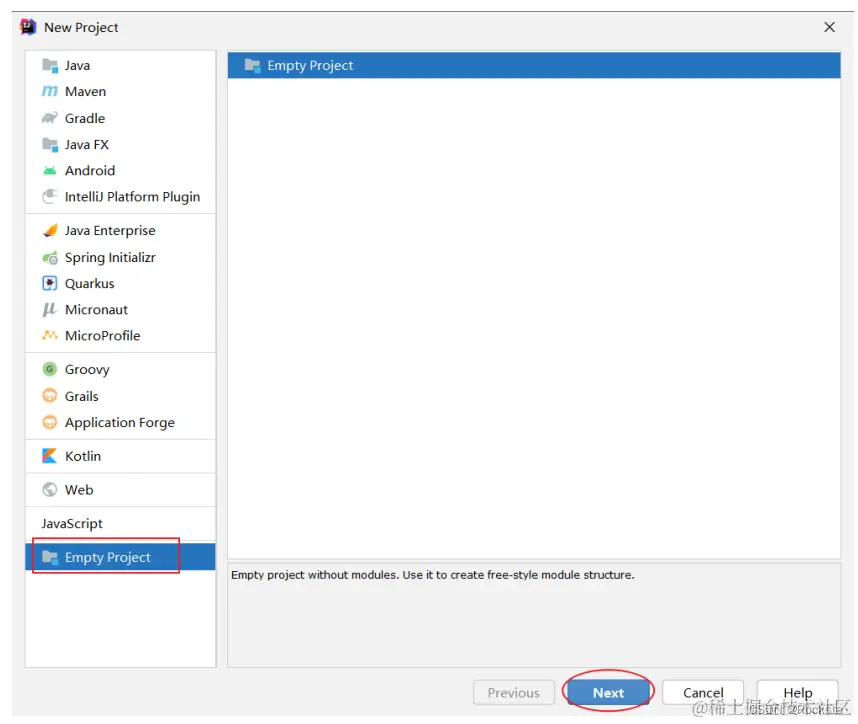The image size is (858, 724).
Task: Click the Spring Initializr icon
Action: (50, 257)
